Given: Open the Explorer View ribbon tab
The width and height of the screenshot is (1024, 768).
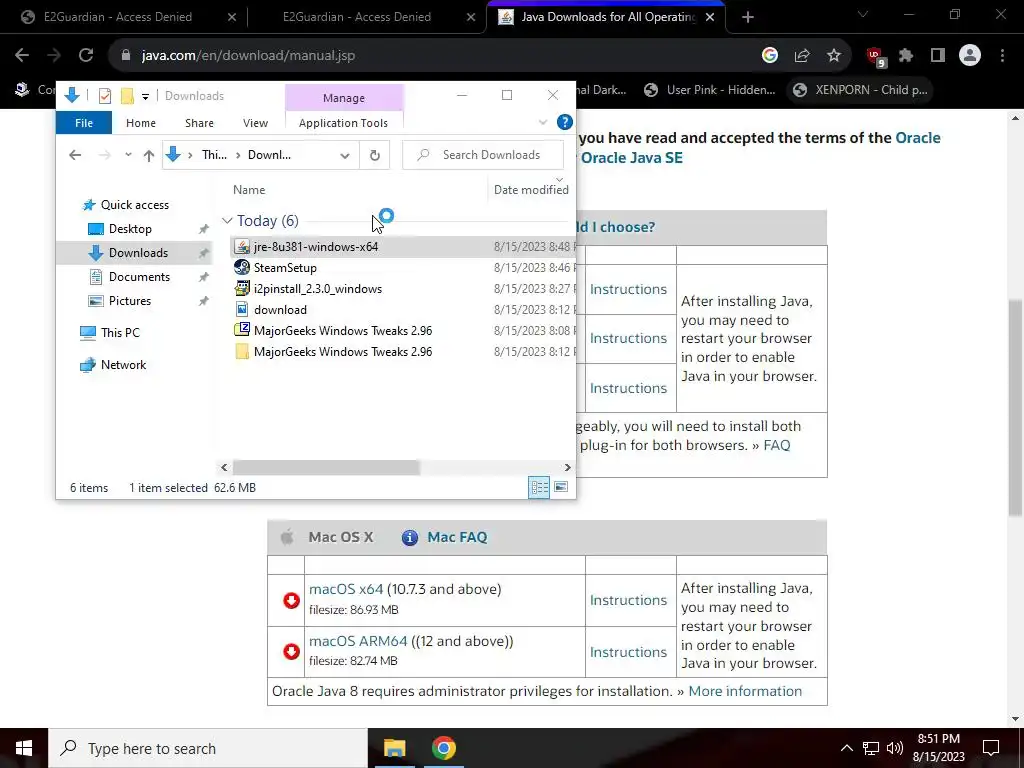Looking at the screenshot, I should [x=255, y=123].
